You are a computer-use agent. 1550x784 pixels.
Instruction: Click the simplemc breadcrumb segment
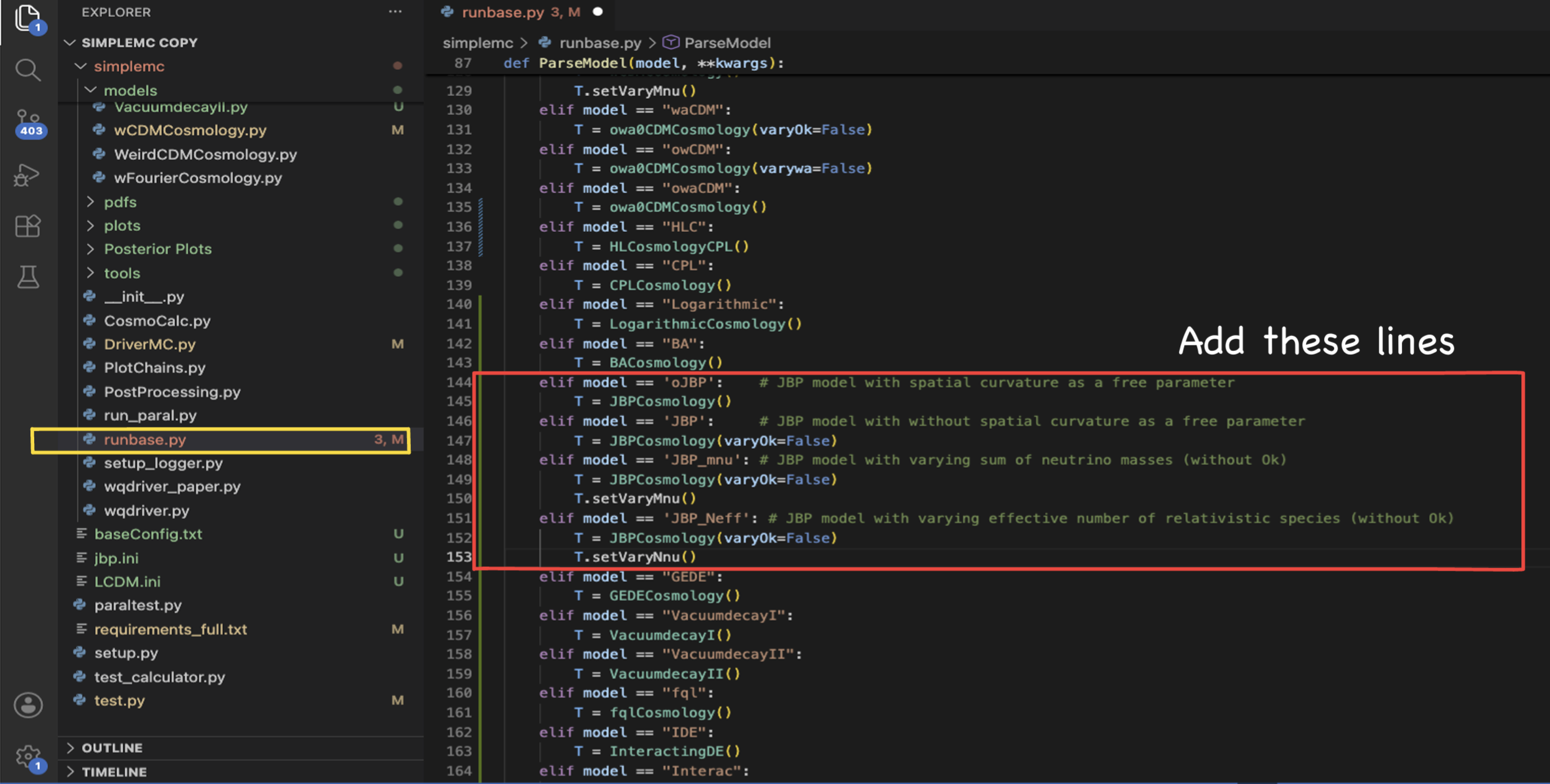[477, 43]
